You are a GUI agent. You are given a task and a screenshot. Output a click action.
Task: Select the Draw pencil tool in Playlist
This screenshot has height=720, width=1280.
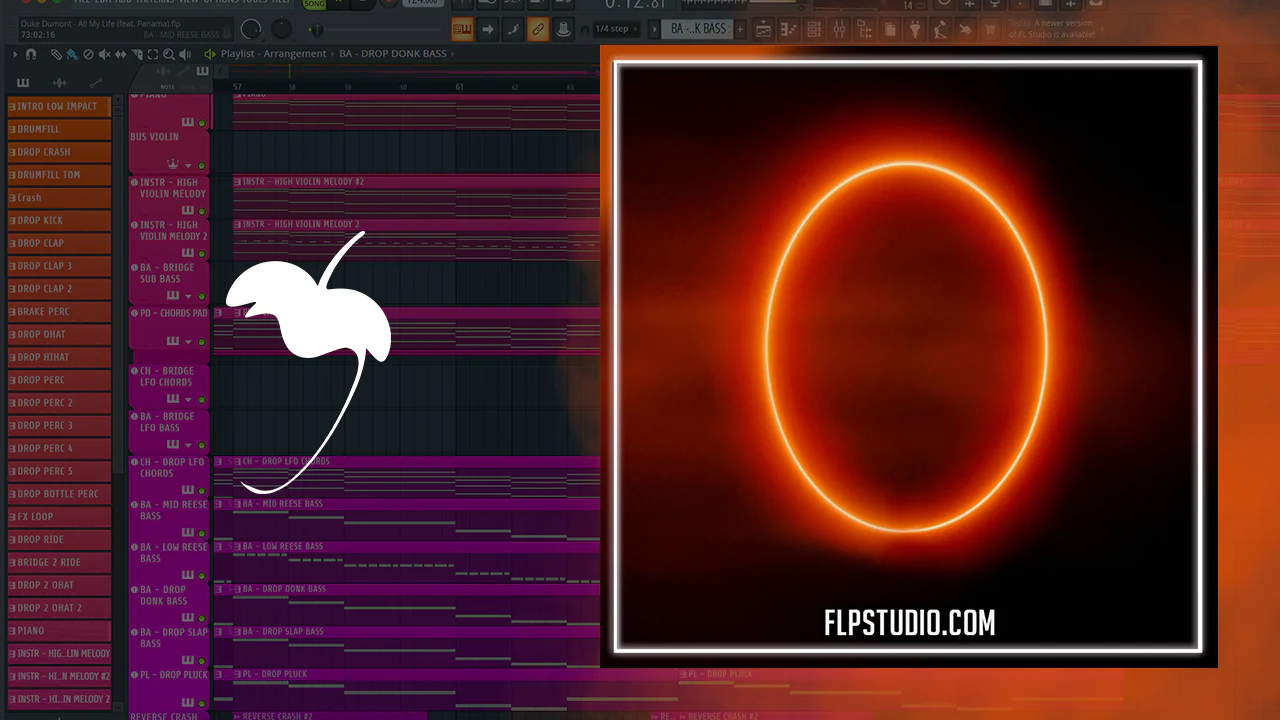(56, 54)
